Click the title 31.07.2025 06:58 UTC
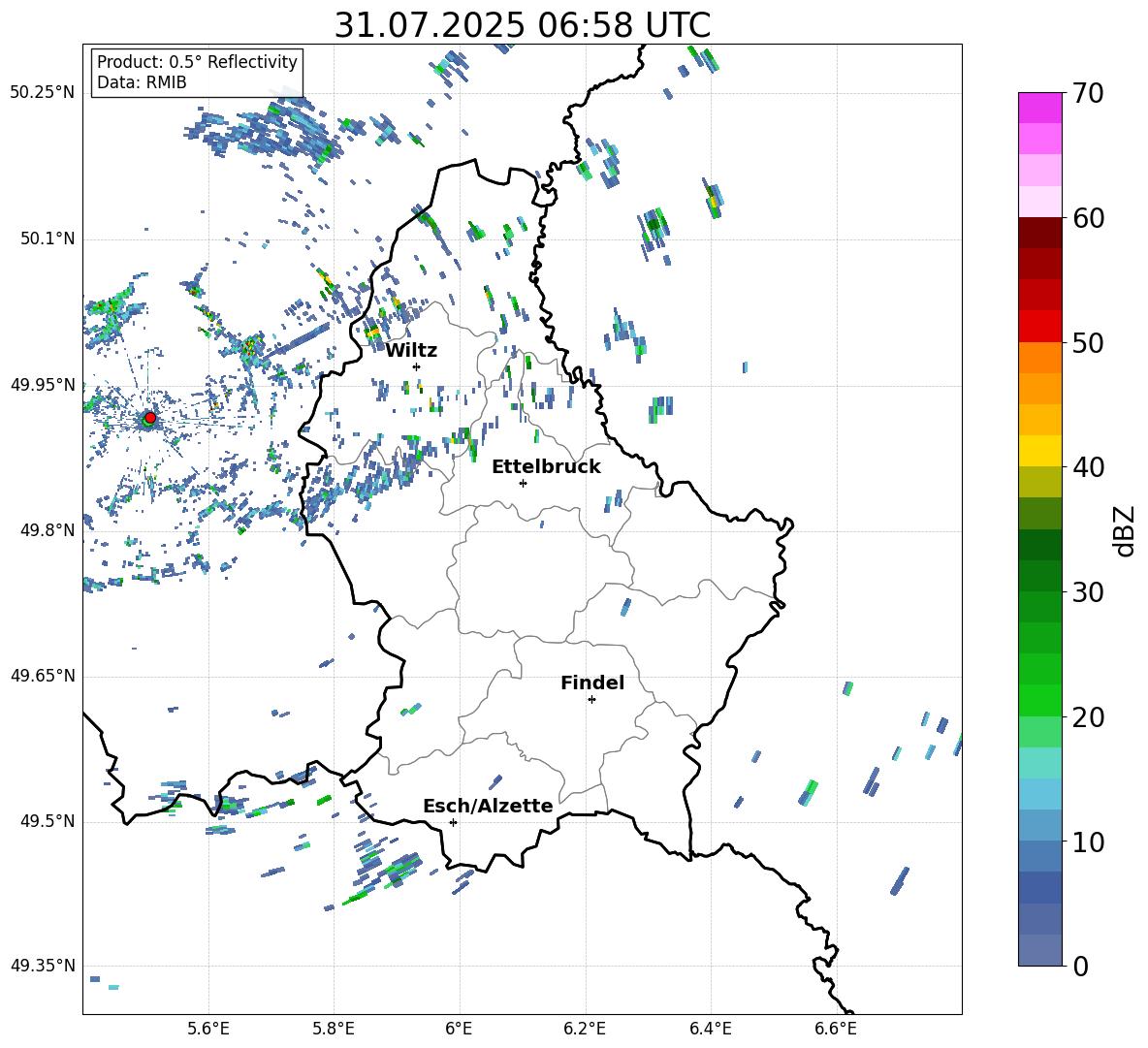1148x1048 pixels. [x=522, y=25]
